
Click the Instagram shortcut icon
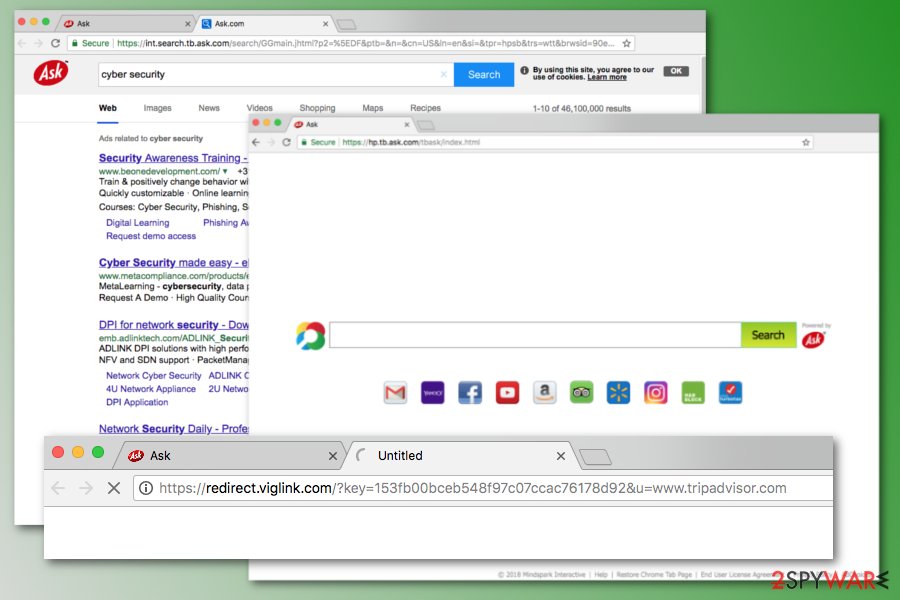pos(655,393)
